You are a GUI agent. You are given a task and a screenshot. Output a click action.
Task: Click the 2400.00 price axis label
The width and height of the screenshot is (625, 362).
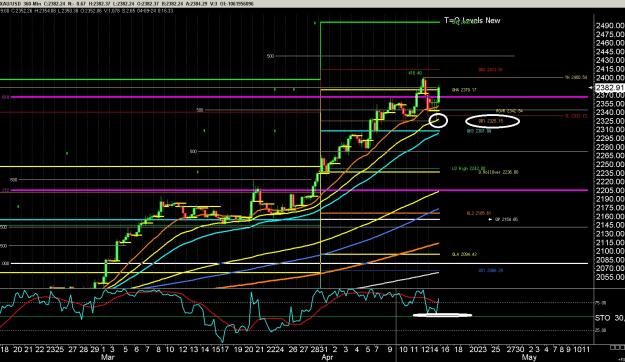(610, 78)
